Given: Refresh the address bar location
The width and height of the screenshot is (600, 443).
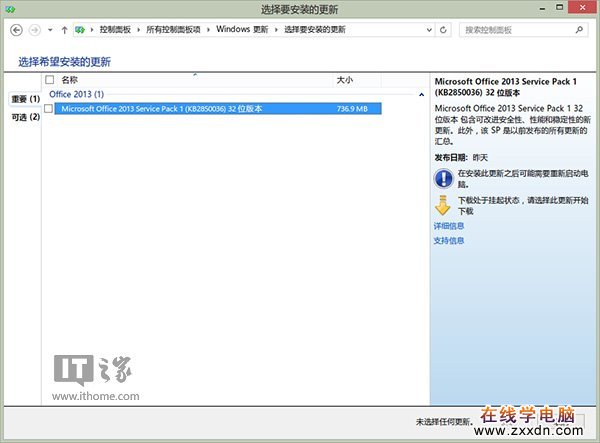Looking at the screenshot, I should pyautogui.click(x=443, y=30).
